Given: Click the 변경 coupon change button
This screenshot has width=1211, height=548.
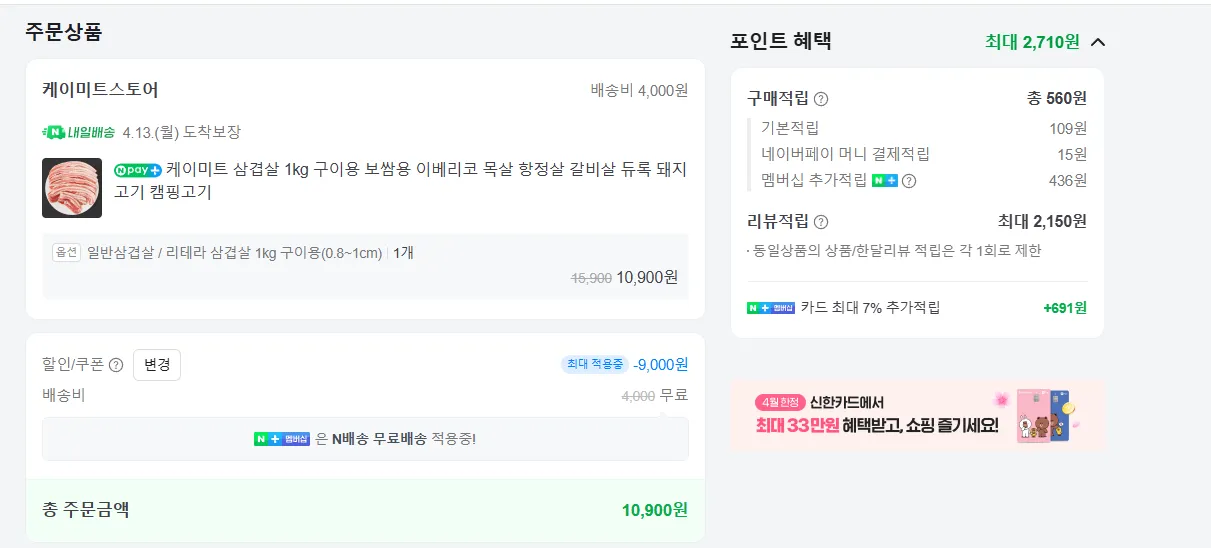Looking at the screenshot, I should [157, 365].
